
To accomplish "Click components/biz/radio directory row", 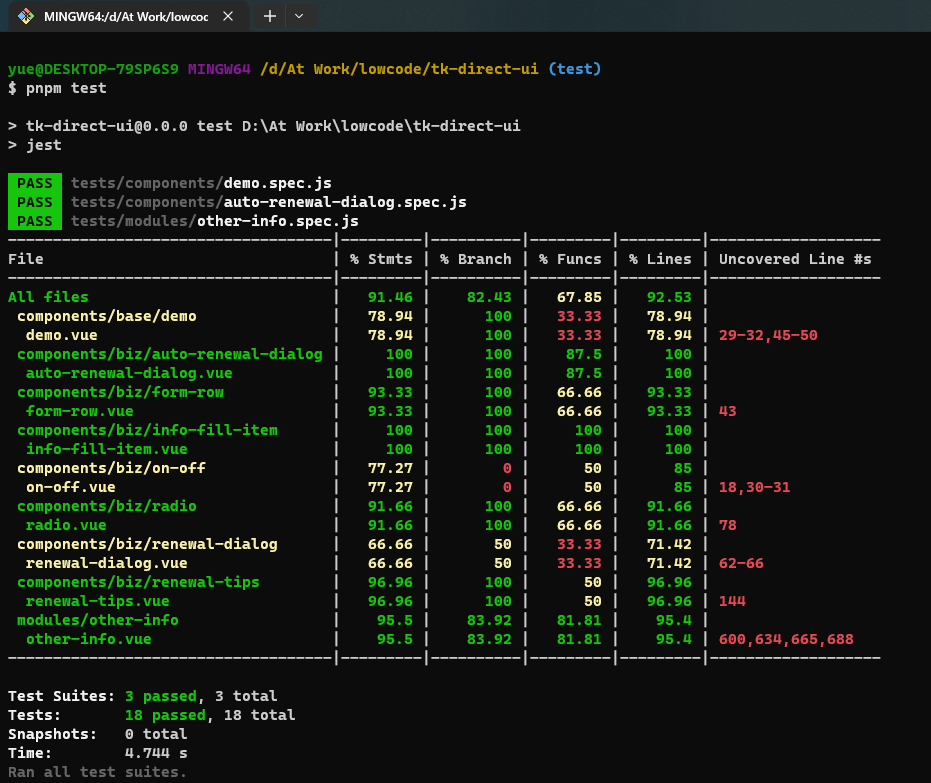I will pos(107,506).
